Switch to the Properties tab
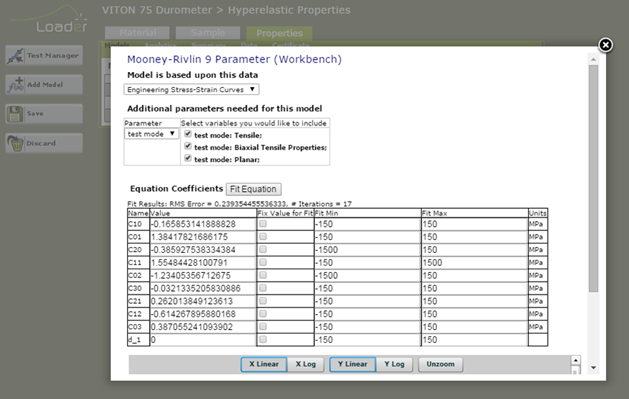The height and width of the screenshot is (399, 629). 279,33
